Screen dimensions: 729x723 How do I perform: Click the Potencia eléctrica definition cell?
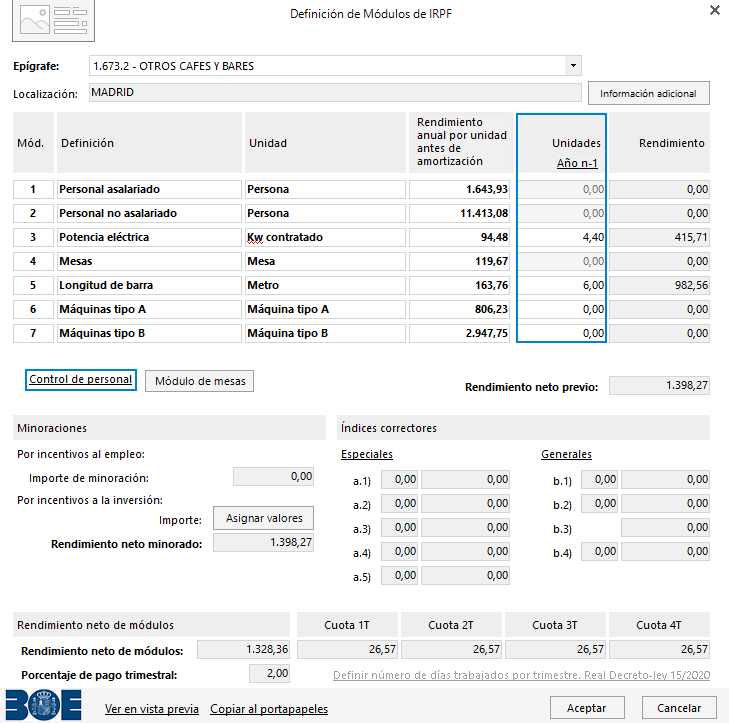149,238
